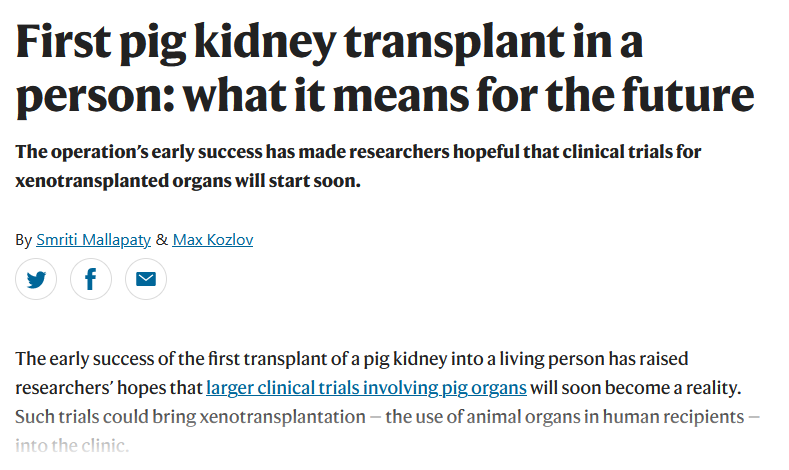
Task: Click the word 'xenotransplanted' in the subtitle
Action: tap(92, 181)
